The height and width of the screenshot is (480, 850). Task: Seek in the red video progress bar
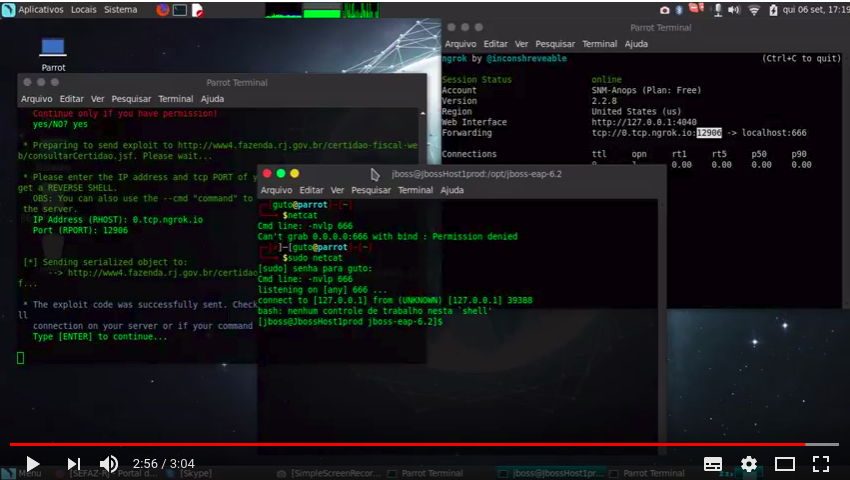424,444
